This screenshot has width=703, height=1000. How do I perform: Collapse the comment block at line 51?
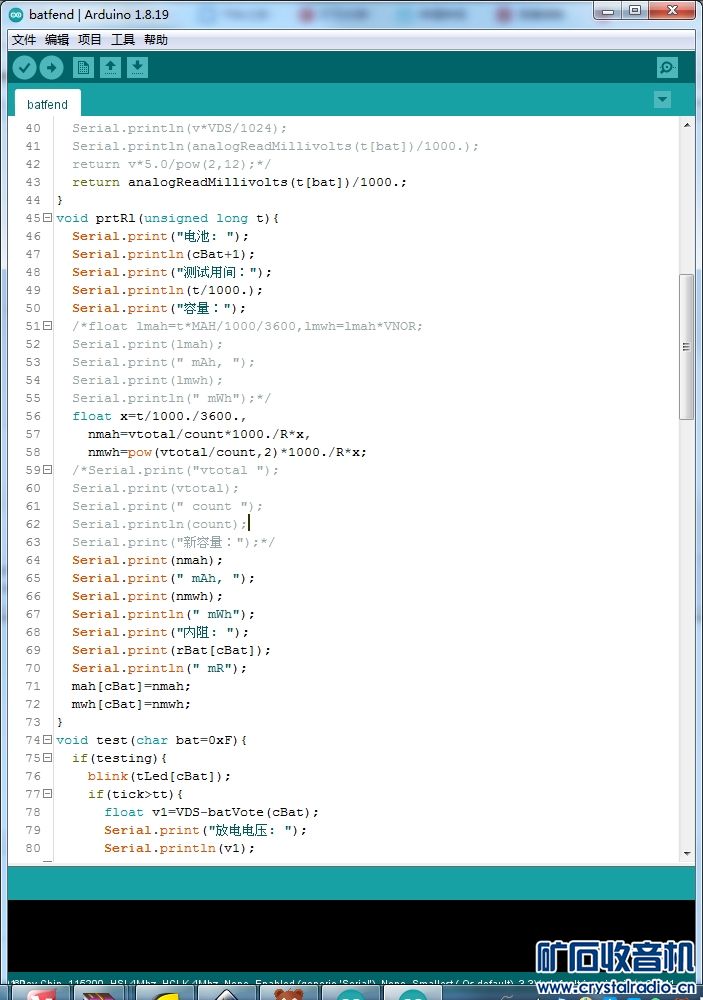[x=47, y=326]
